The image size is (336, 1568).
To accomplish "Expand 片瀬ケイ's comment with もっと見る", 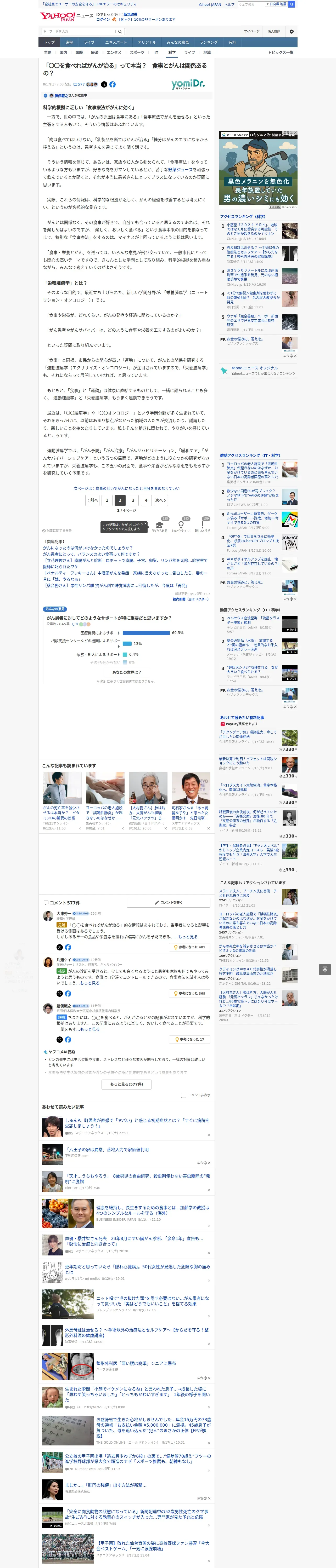I will tap(90, 983).
